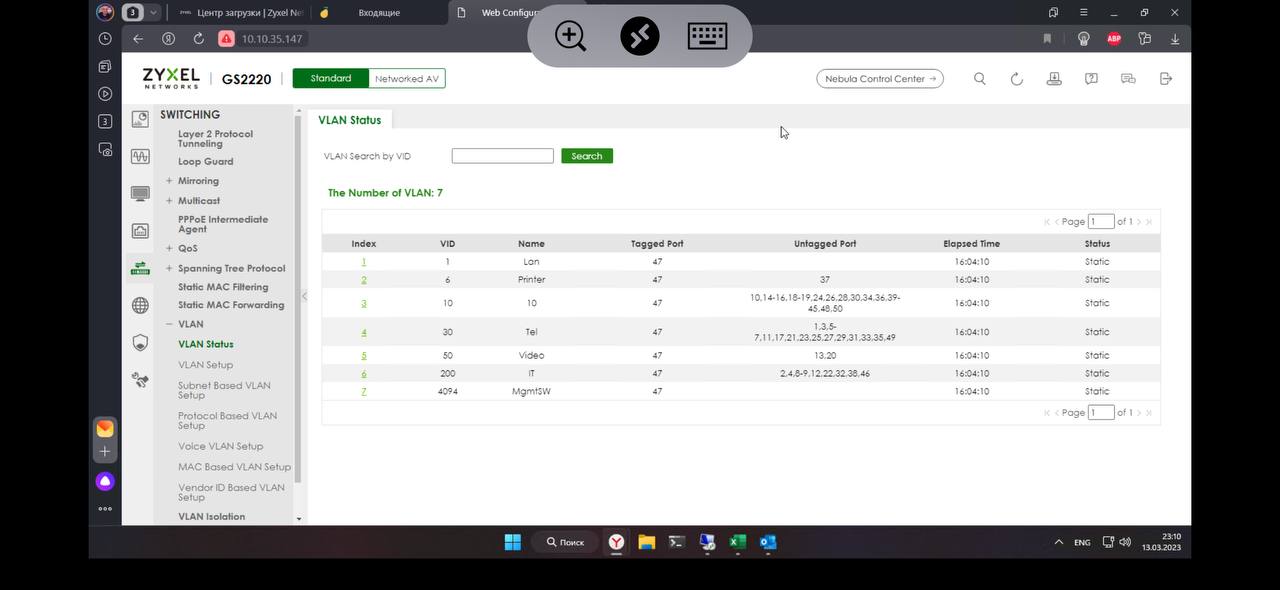Screen dimensions: 1280x590
Task: Open the Monitor waveform icon in sidebar
Action: (140, 156)
